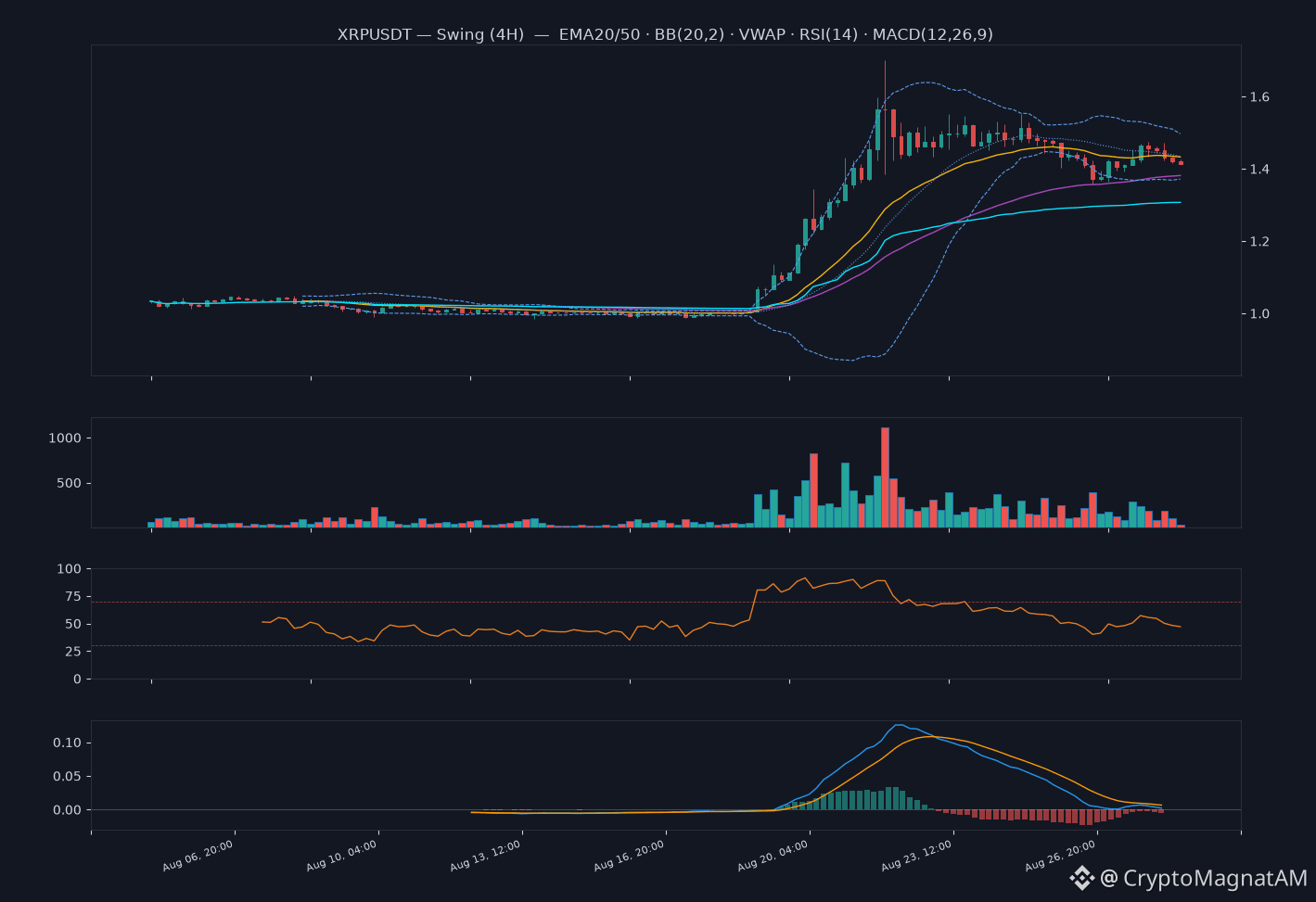Click the tallest volume bar above 1000
1316x902 pixels.
(885, 477)
